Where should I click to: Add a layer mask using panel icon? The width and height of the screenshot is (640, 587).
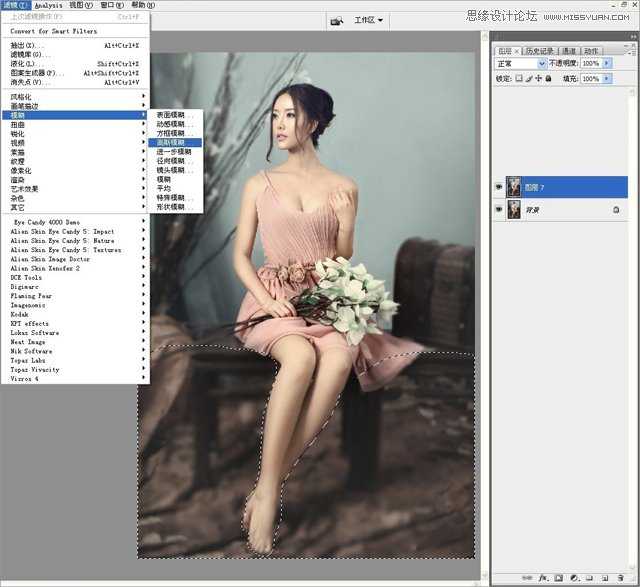click(559, 578)
